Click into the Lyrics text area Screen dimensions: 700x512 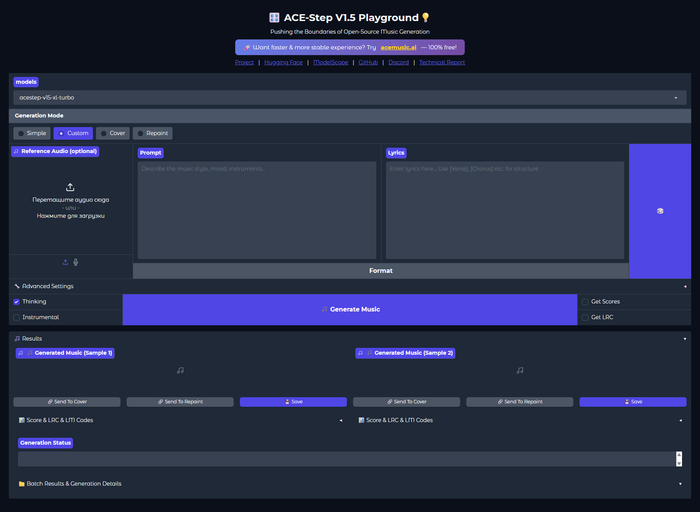[x=505, y=210]
